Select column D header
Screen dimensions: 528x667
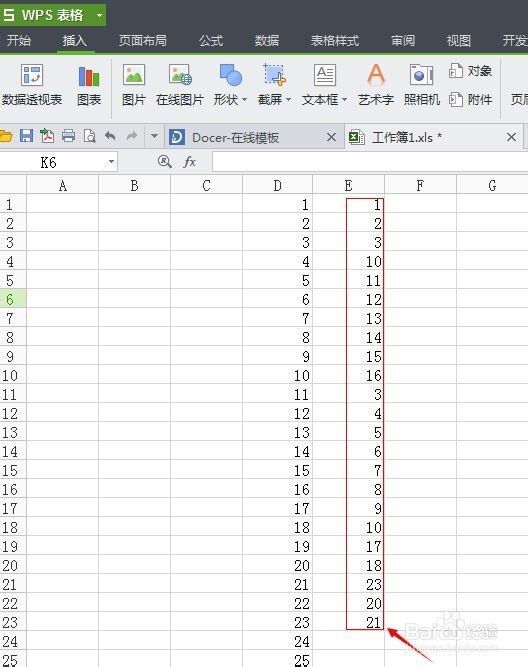coord(277,185)
